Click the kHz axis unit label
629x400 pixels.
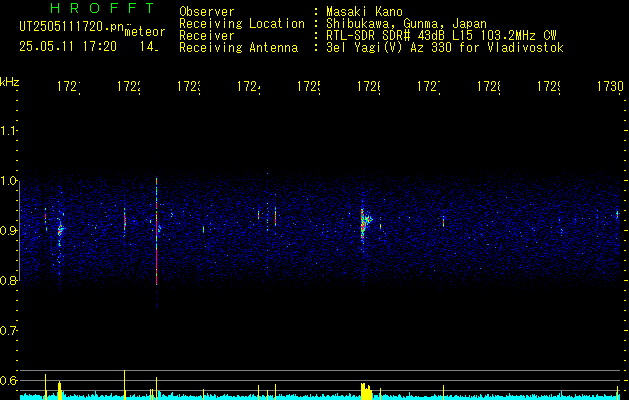point(10,82)
